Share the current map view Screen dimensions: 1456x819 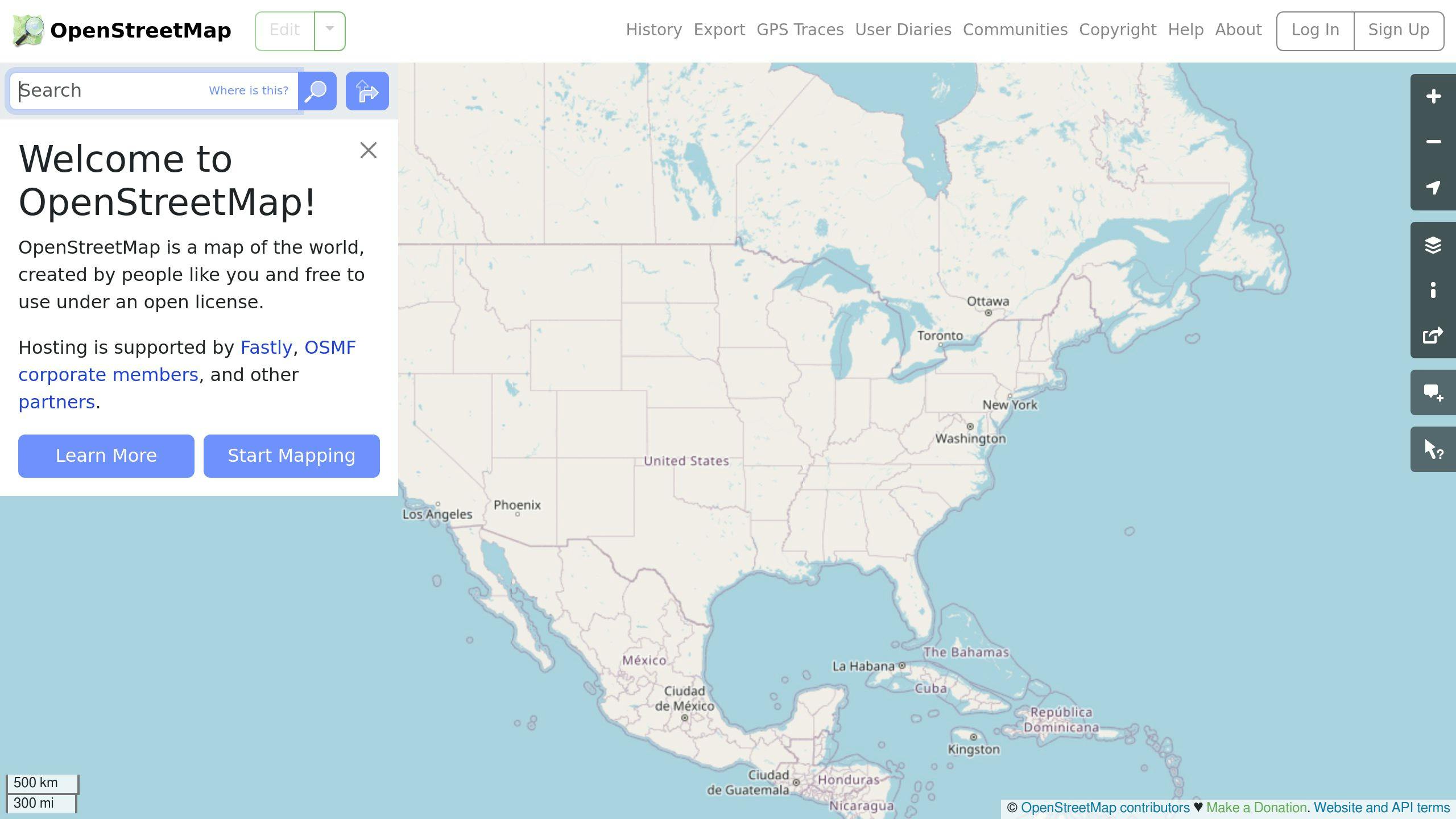click(1432, 336)
